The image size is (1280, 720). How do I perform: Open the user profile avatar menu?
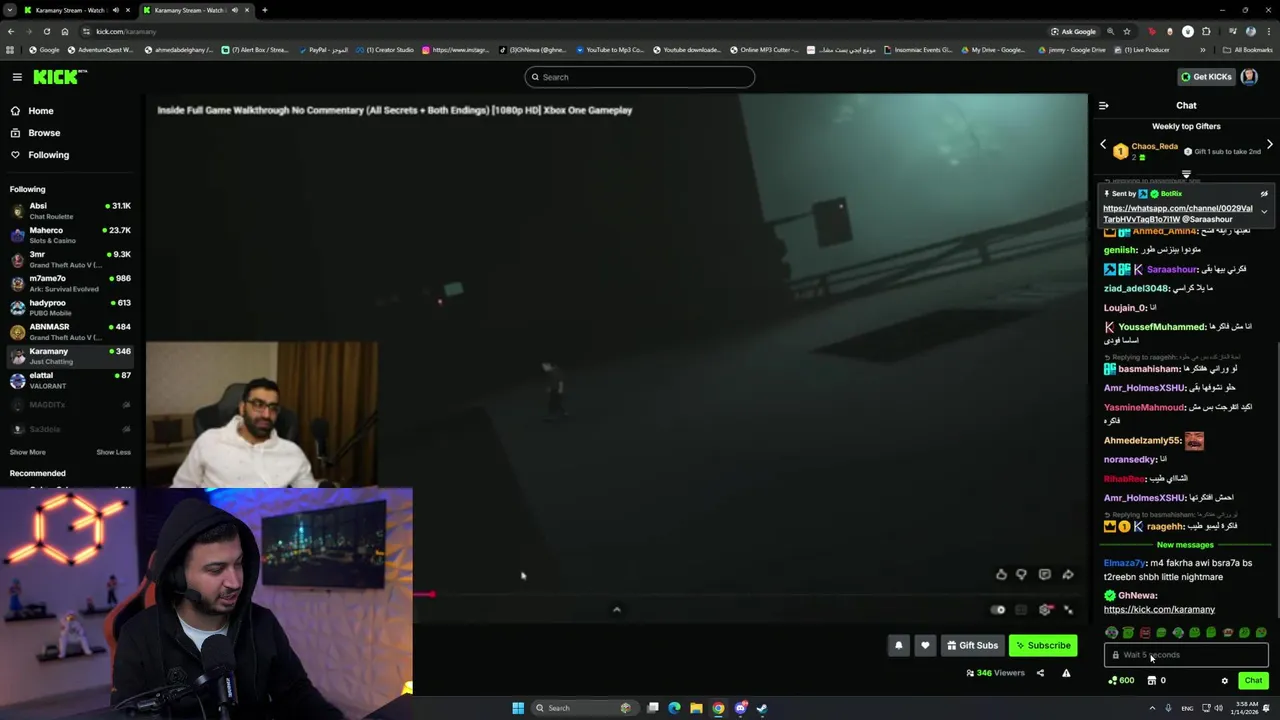[1249, 77]
